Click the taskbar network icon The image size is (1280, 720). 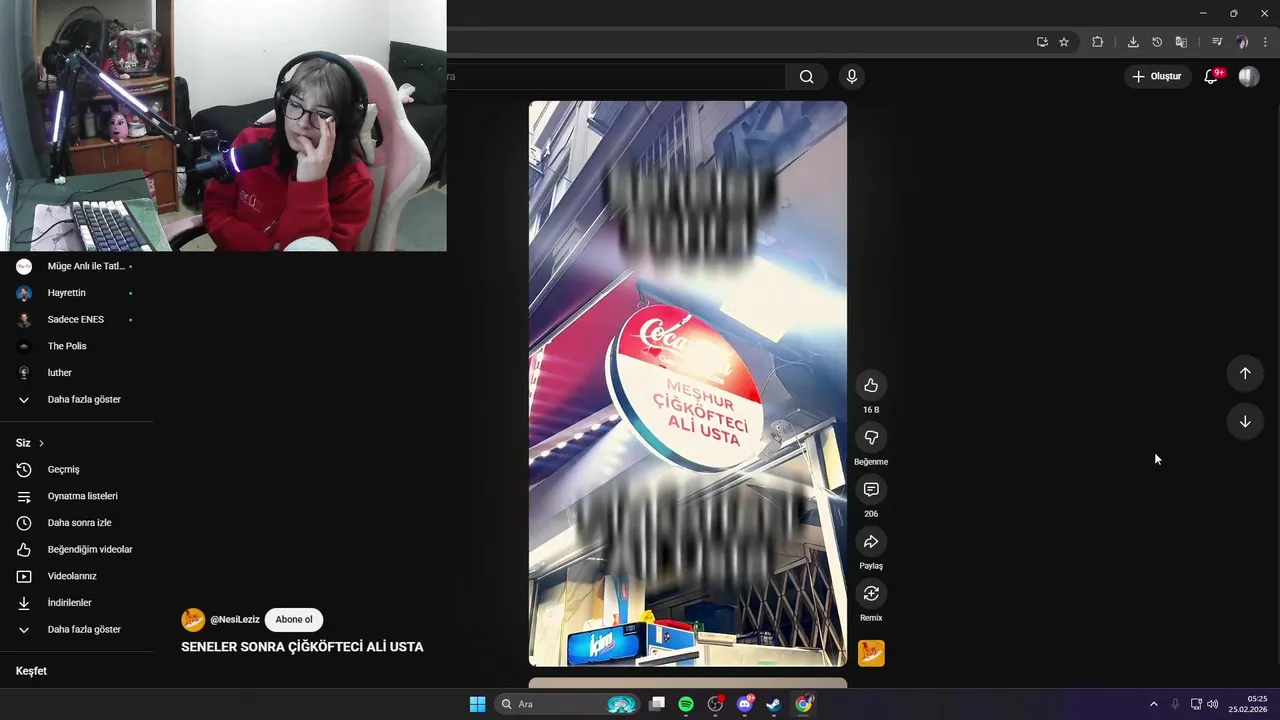(x=1196, y=704)
